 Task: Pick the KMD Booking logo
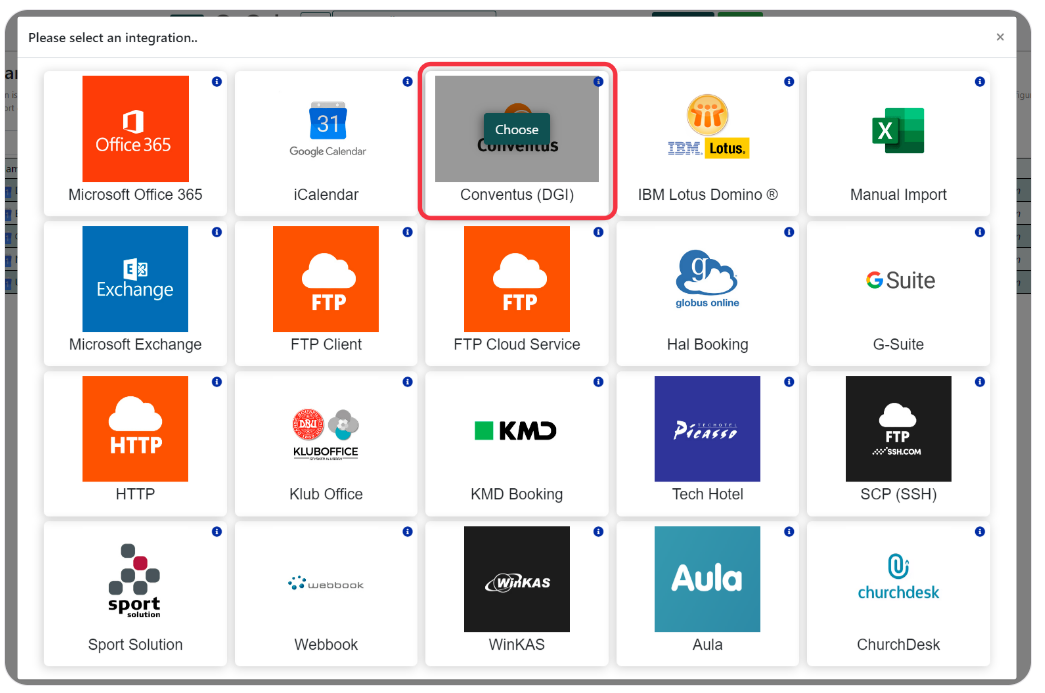click(x=517, y=428)
